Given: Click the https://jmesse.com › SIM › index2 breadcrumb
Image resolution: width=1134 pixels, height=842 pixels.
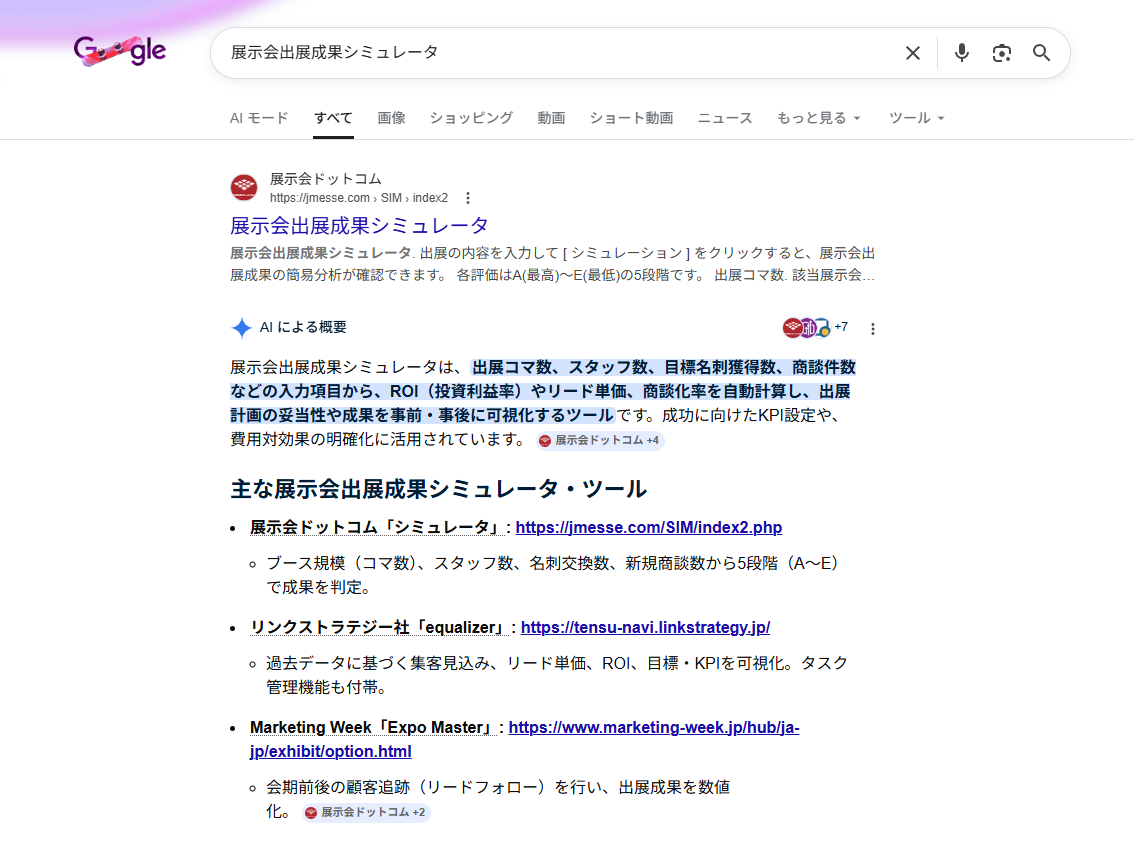Looking at the screenshot, I should pos(359,198).
